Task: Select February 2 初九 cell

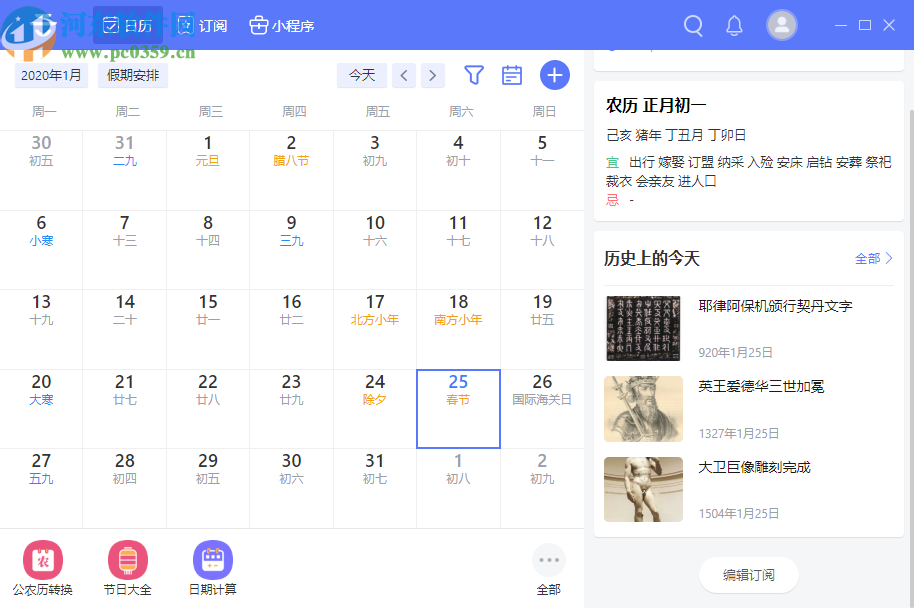Action: (x=542, y=488)
